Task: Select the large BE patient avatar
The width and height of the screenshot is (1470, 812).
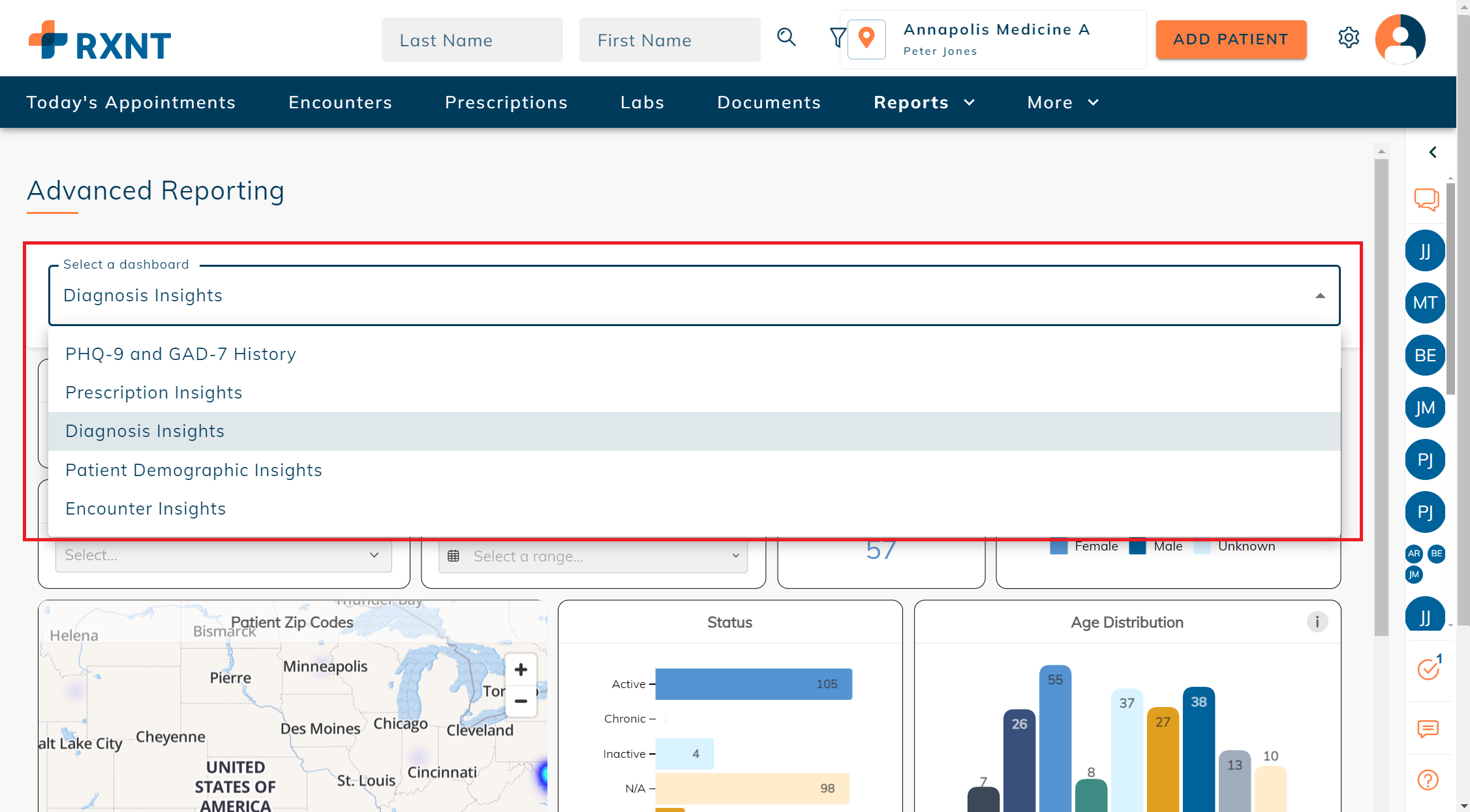Action: tap(1425, 355)
